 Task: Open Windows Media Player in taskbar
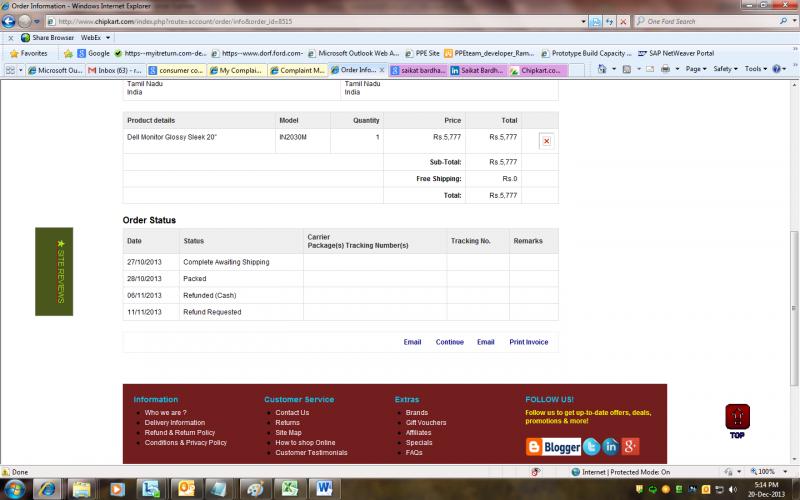point(116,489)
